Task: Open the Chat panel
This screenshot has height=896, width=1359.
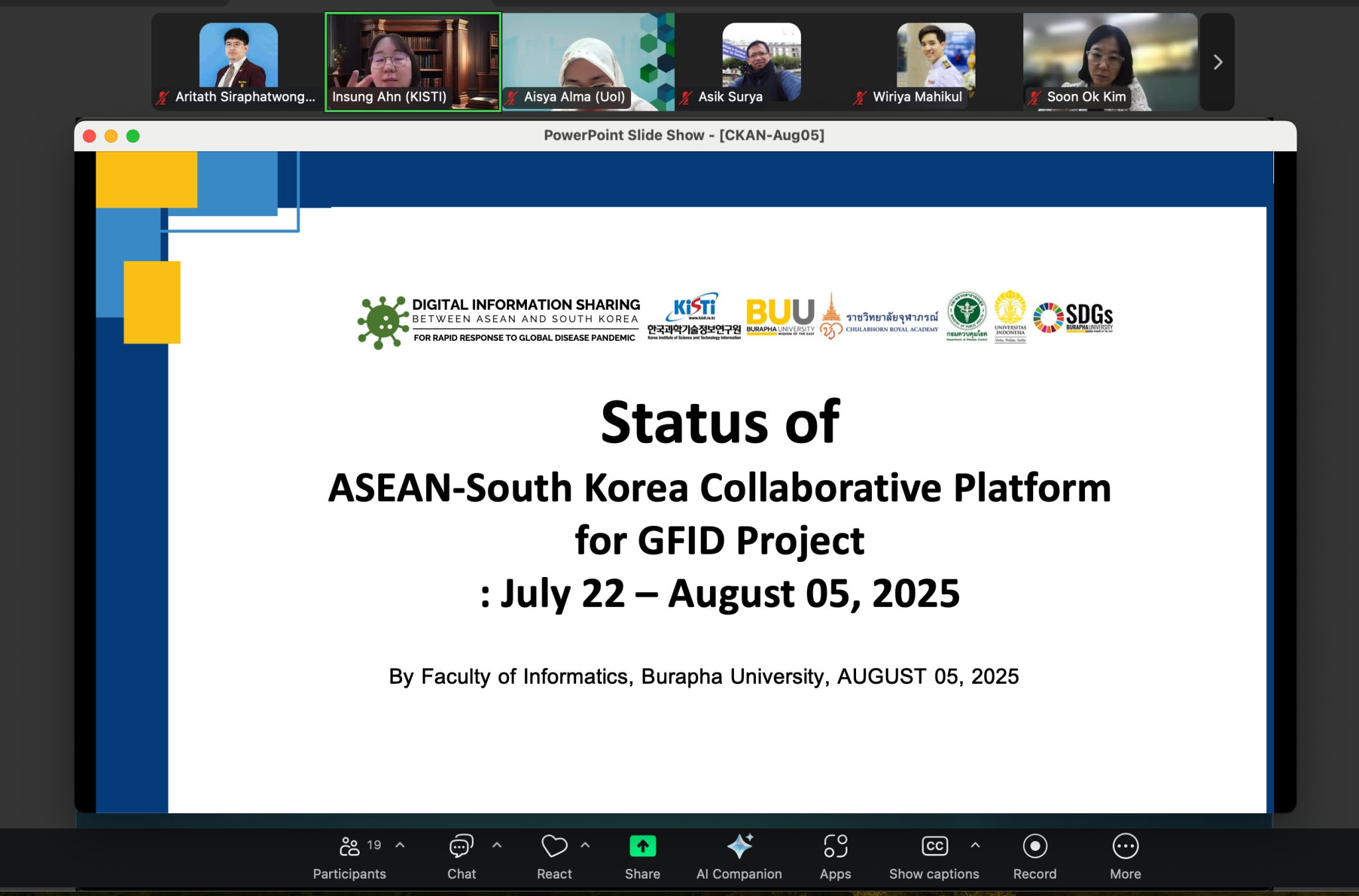Action: tap(461, 857)
